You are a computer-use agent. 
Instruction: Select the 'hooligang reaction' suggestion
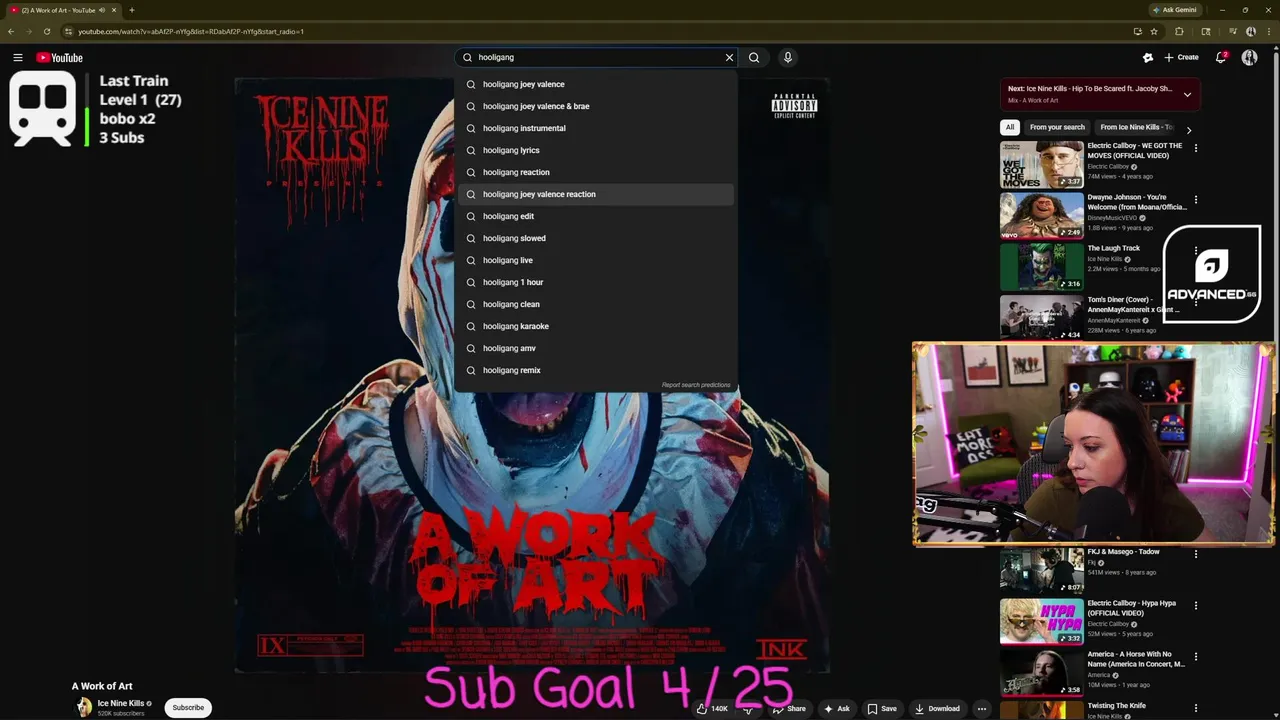(595, 172)
